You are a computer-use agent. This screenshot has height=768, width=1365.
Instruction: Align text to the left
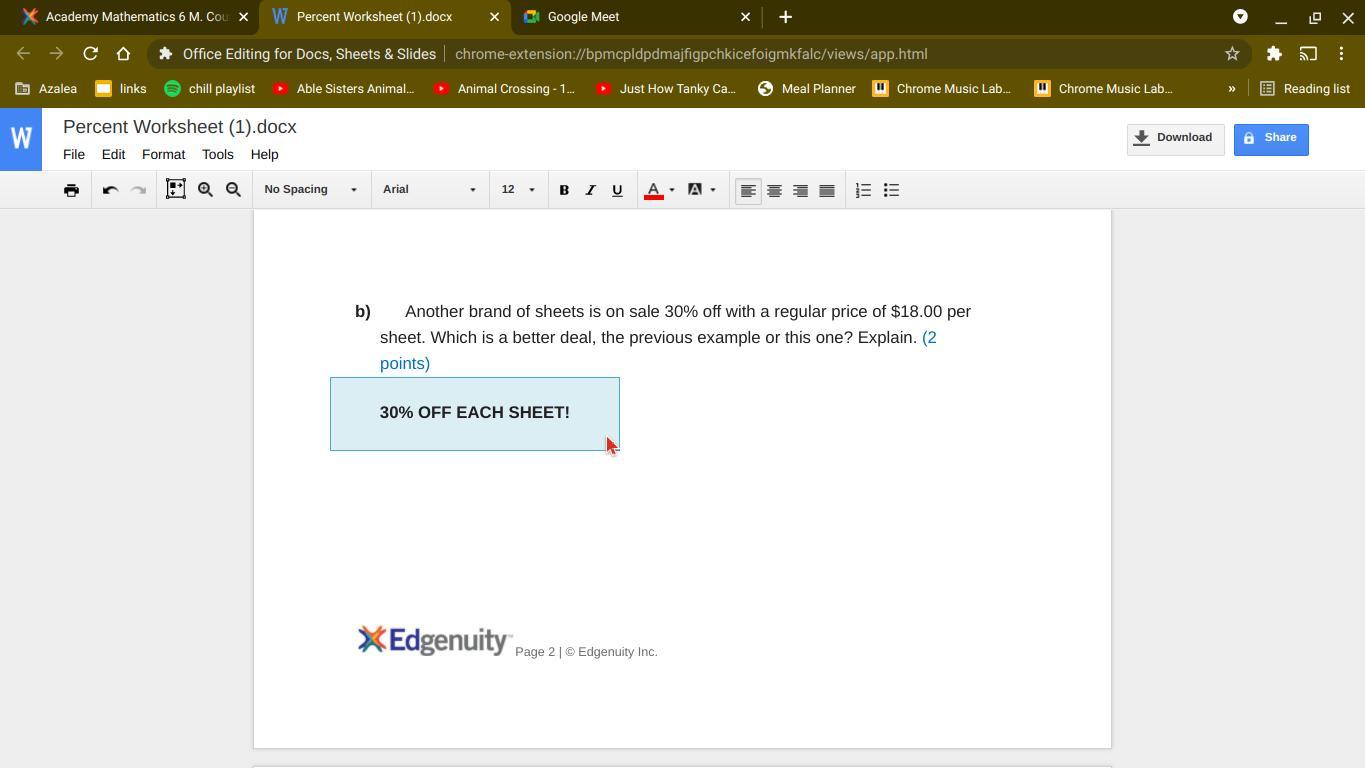(x=747, y=190)
